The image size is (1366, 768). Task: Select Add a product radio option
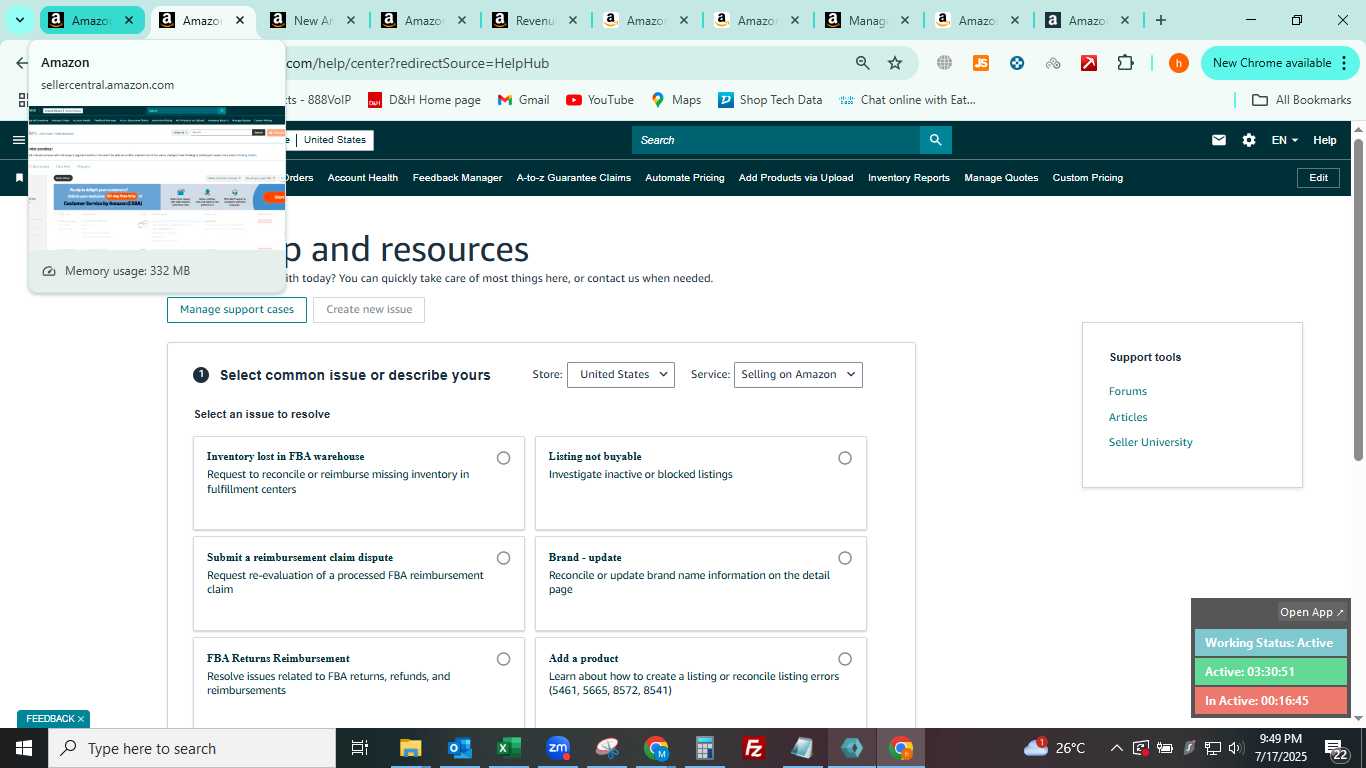tap(845, 659)
